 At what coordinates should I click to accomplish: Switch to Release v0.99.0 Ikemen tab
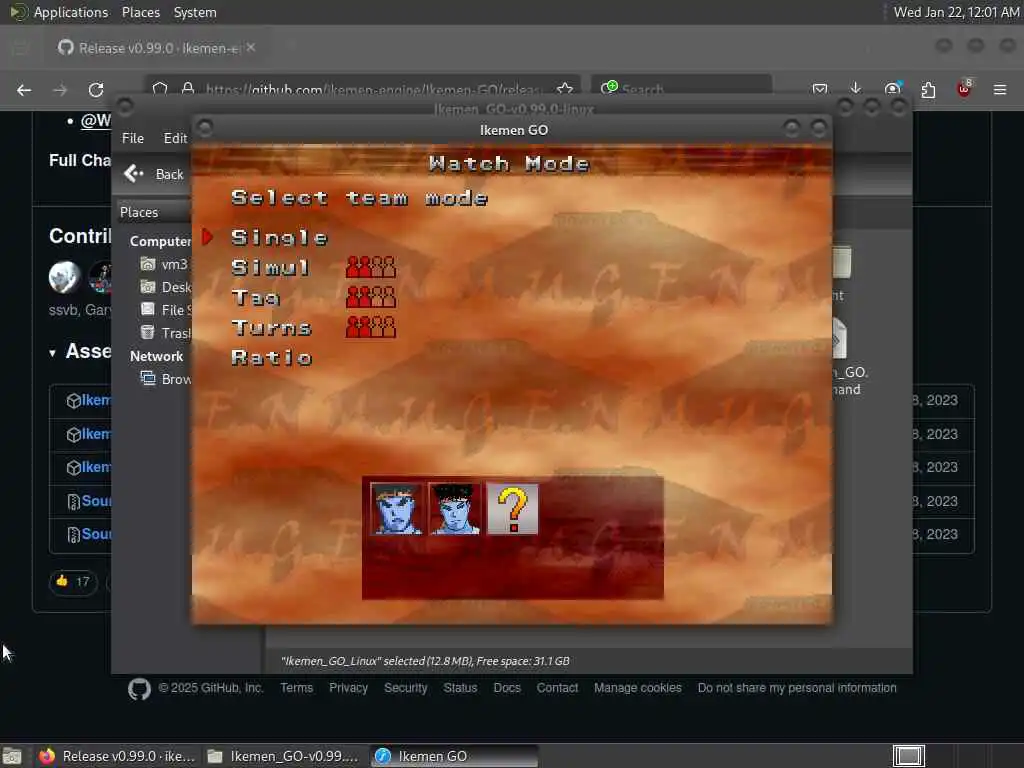click(x=157, y=48)
